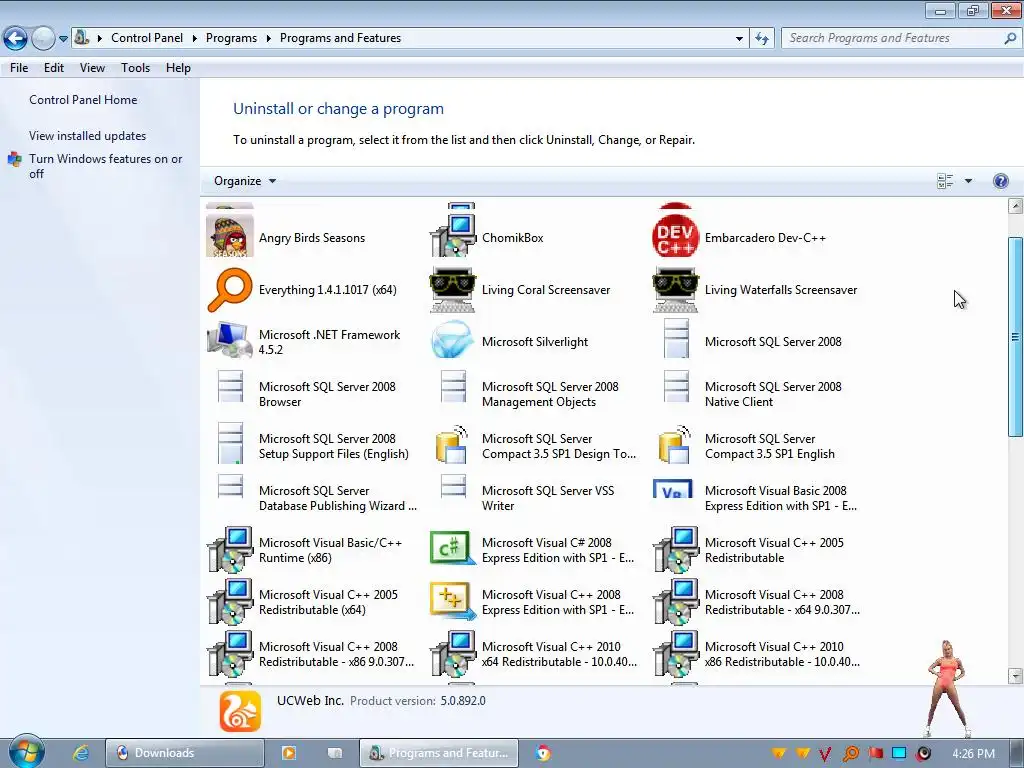Click the refresh button beside address bar
The width and height of the screenshot is (1024, 768).
[761, 39]
